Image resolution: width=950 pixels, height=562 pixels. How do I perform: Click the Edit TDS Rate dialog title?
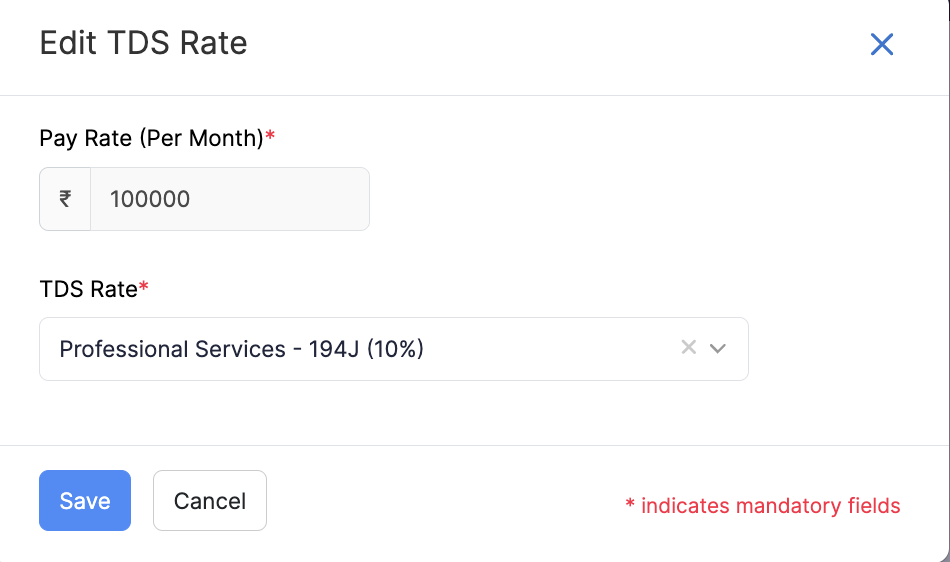(143, 43)
